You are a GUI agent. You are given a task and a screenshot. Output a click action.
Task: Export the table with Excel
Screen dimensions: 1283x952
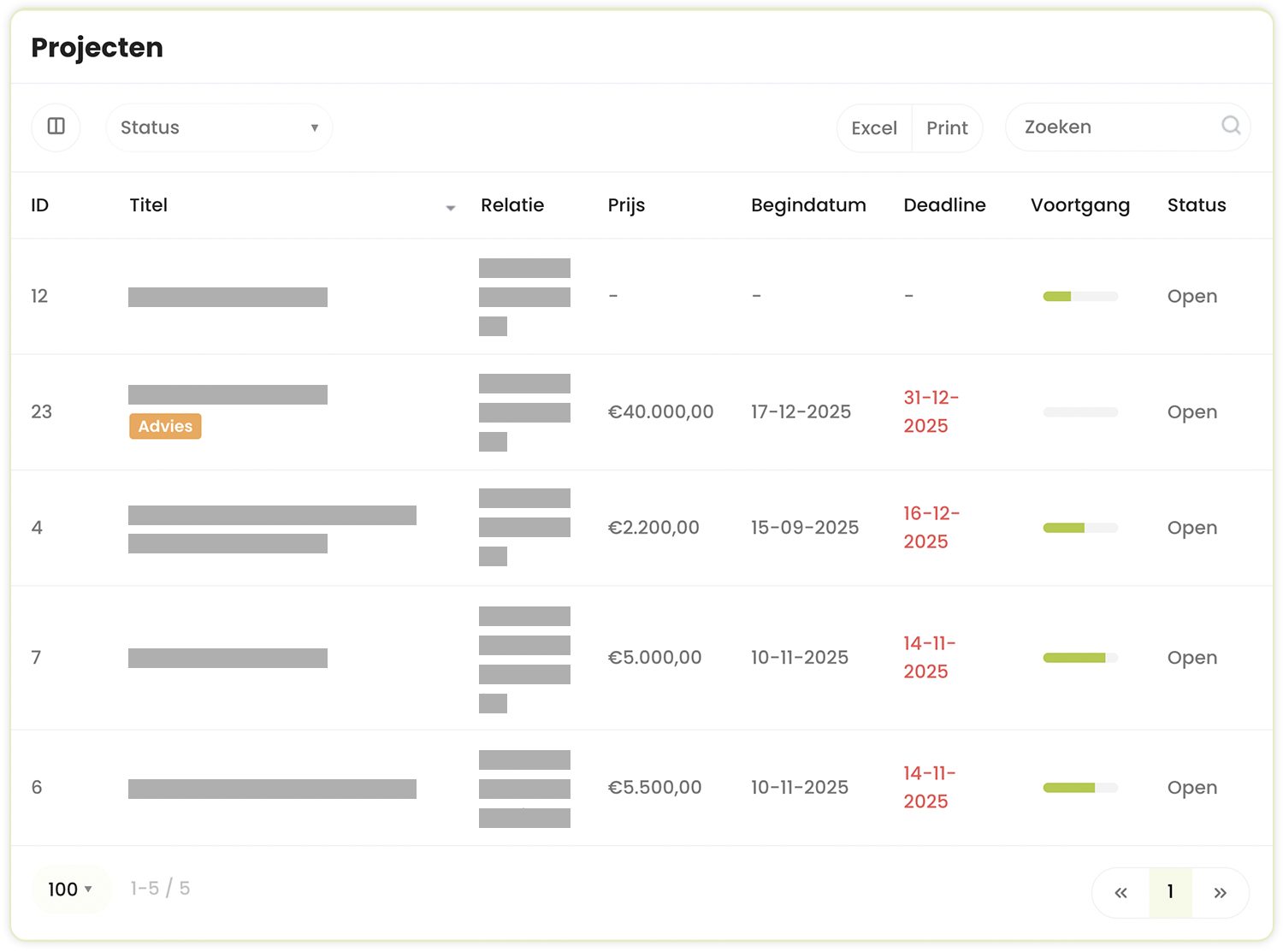pos(874,128)
